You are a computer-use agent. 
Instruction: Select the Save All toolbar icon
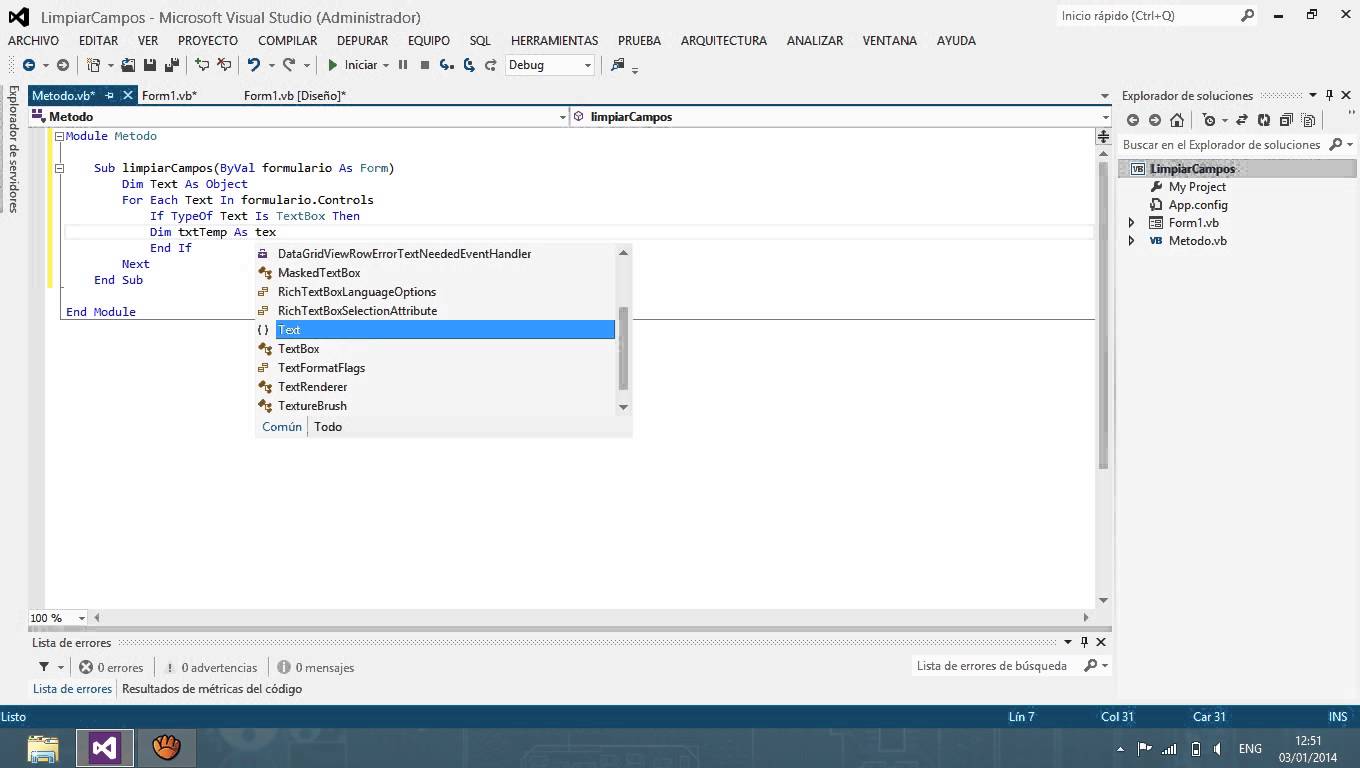(x=170, y=64)
